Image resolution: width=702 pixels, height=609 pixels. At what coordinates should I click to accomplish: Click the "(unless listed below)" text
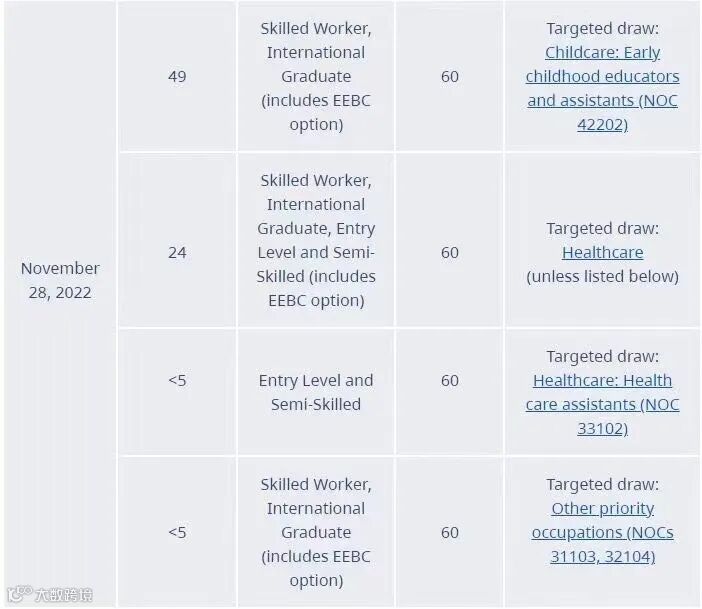pyautogui.click(x=602, y=276)
